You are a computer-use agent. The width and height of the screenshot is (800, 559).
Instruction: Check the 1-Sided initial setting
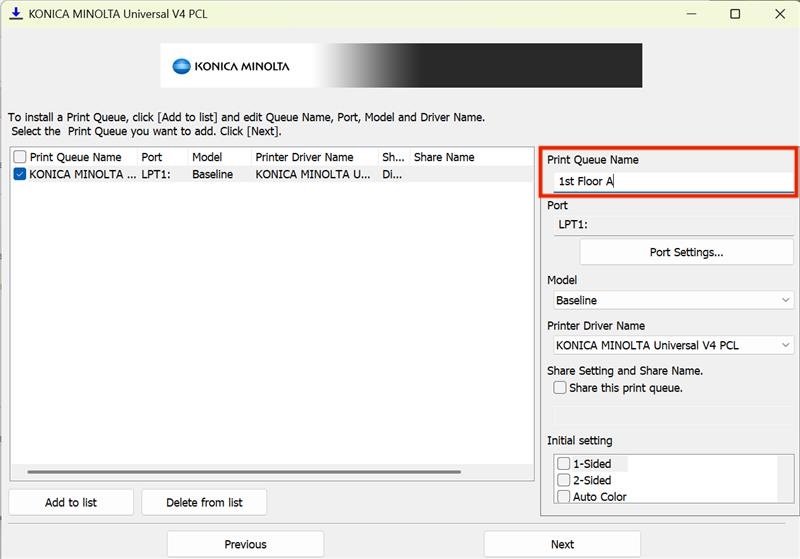(563, 464)
